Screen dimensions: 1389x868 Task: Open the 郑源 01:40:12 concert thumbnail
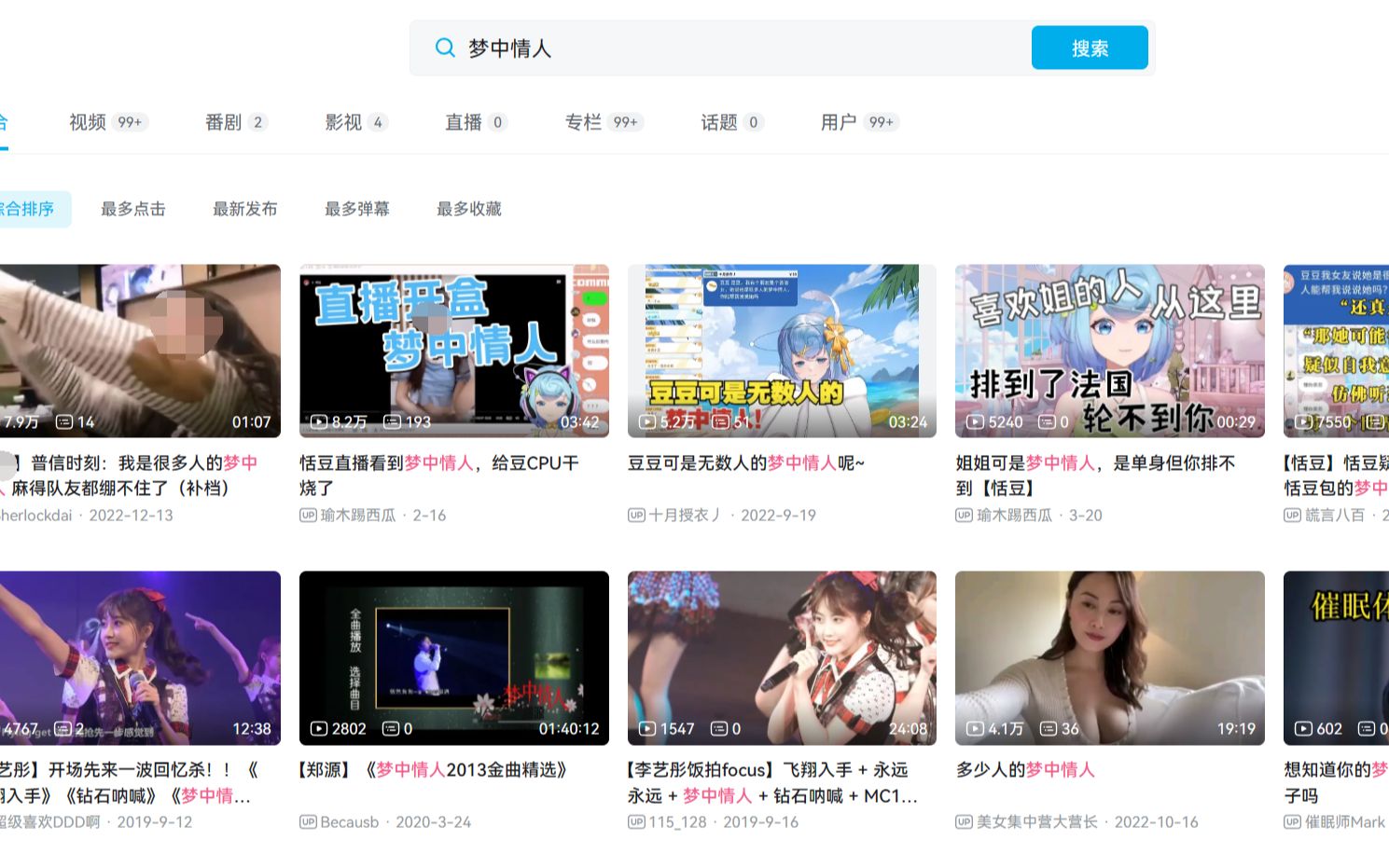(x=454, y=658)
